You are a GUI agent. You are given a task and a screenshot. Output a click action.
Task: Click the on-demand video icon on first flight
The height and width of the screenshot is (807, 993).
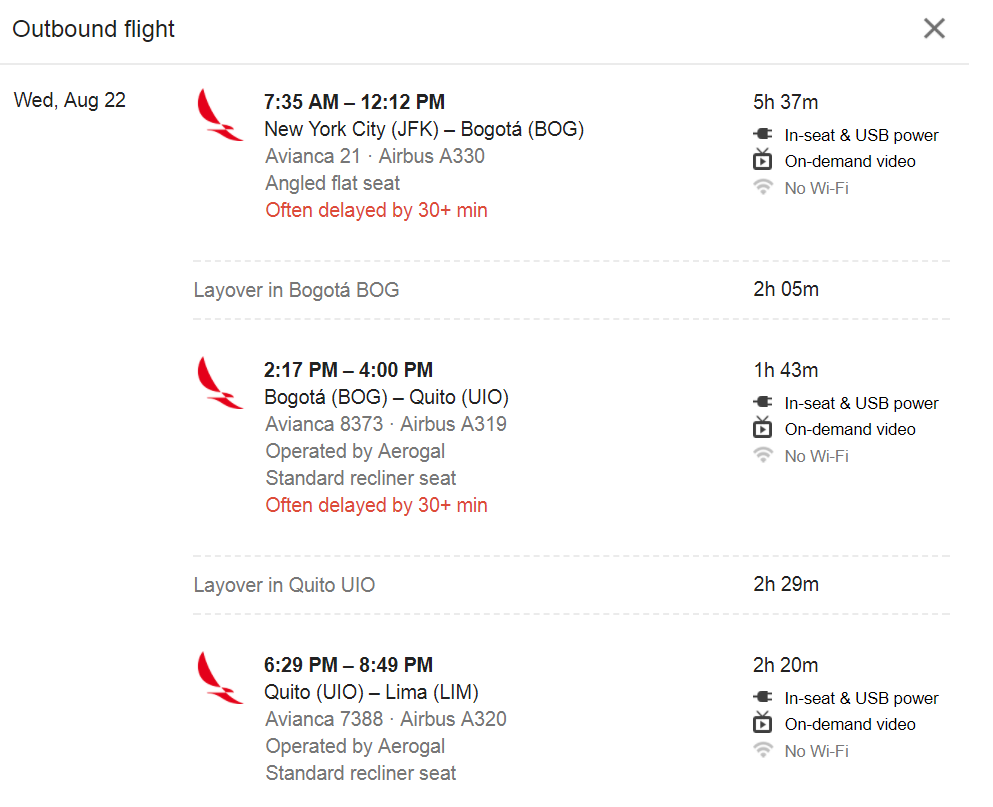(x=763, y=160)
